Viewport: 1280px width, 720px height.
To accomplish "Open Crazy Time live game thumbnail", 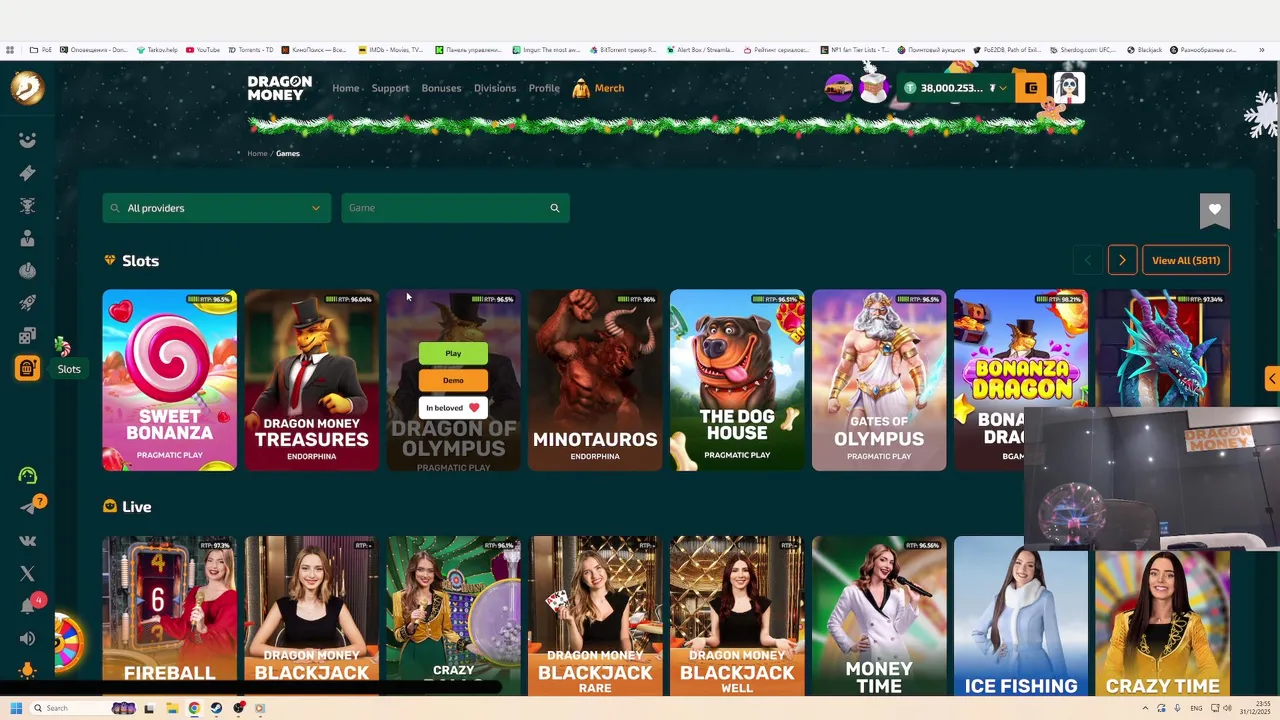I will (x=1163, y=623).
